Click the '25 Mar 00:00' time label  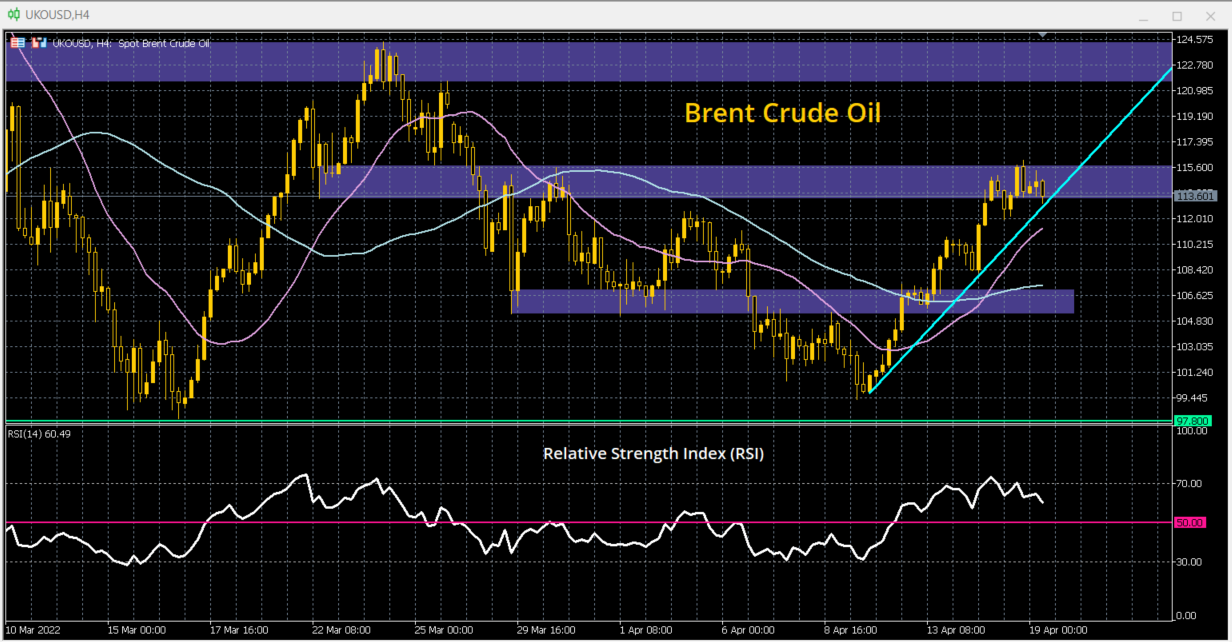pos(445,631)
